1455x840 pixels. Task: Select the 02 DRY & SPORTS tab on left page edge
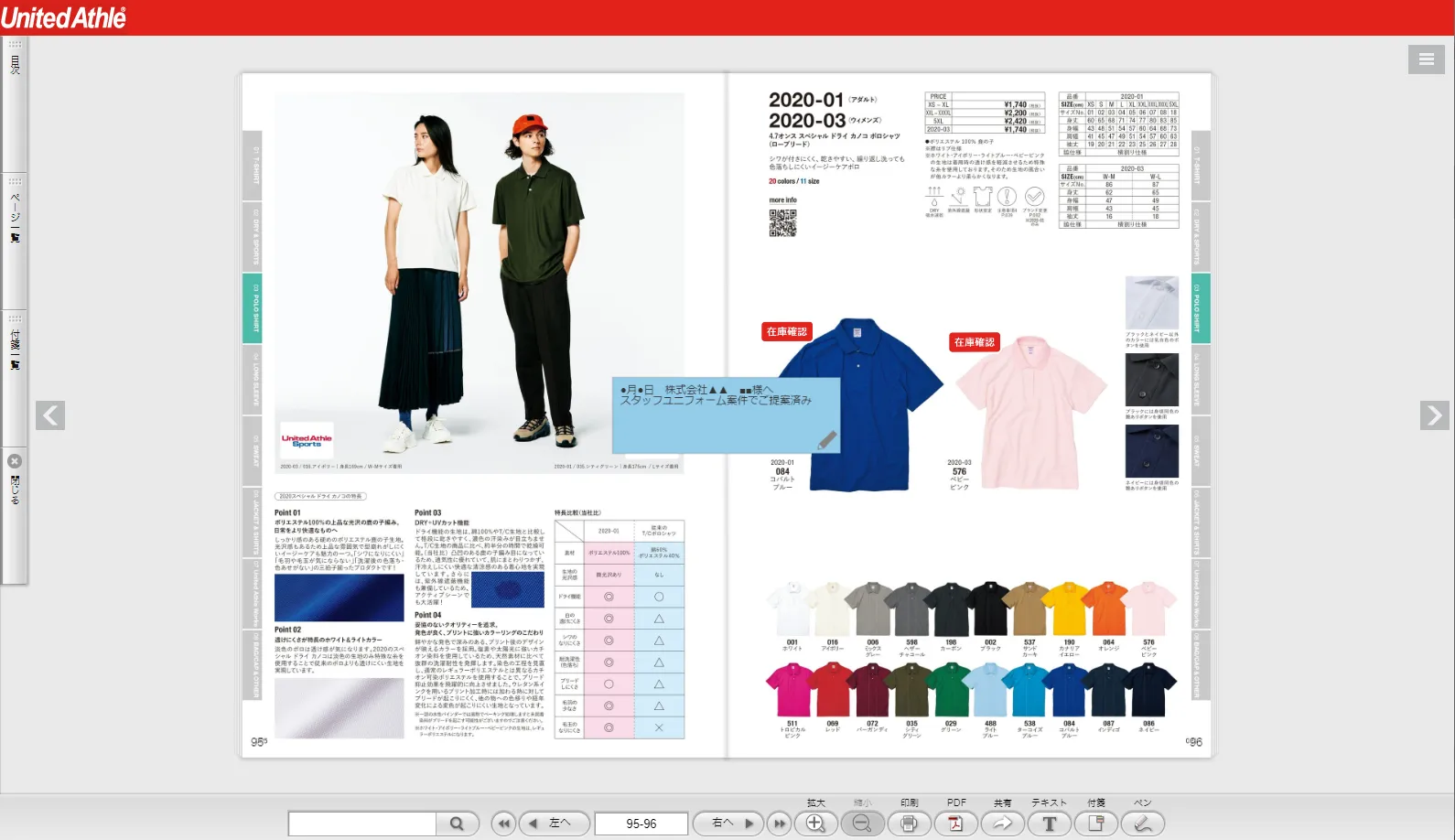click(253, 237)
